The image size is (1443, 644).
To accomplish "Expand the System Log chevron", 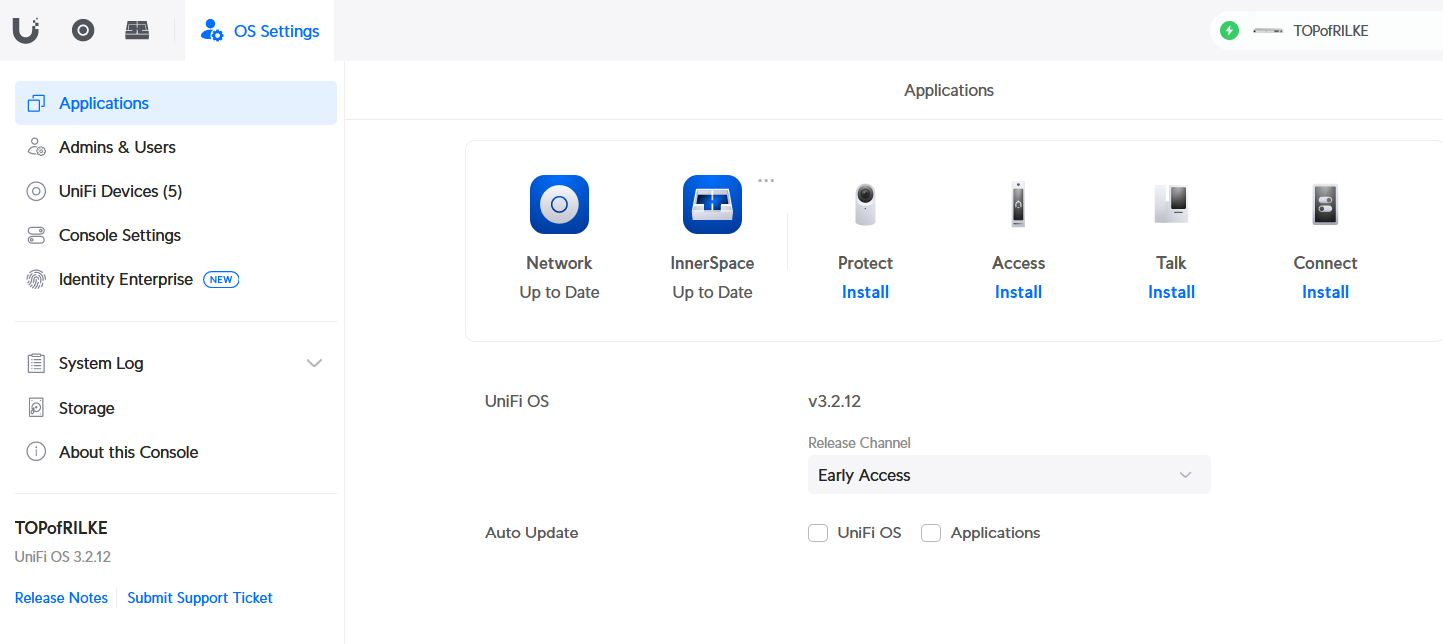I will 314,363.
